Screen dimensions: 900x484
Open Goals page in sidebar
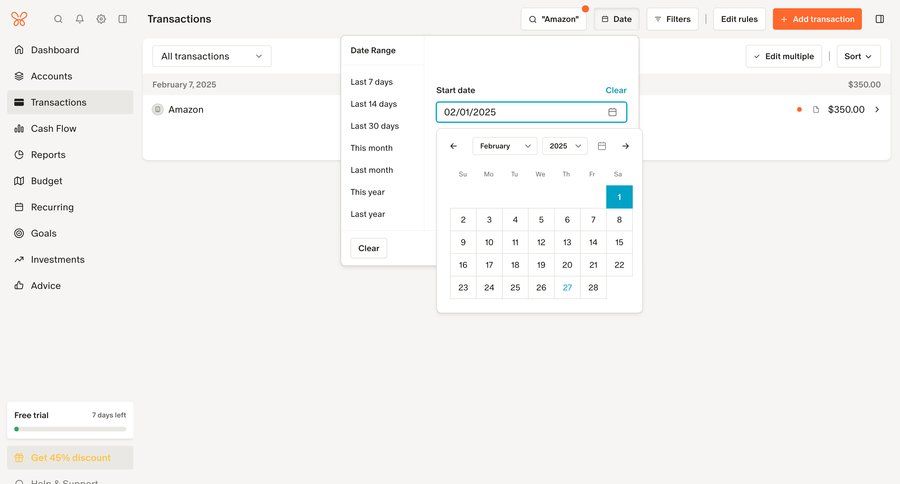70,233
